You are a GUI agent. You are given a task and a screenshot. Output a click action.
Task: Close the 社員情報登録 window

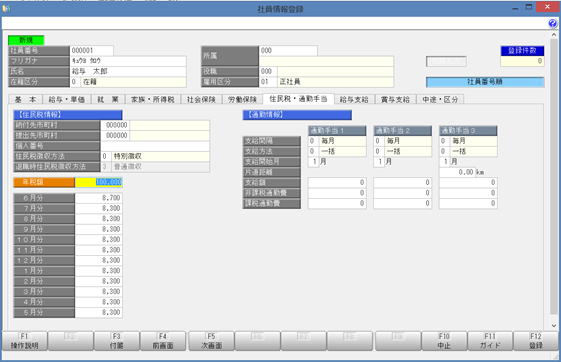(547, 7)
